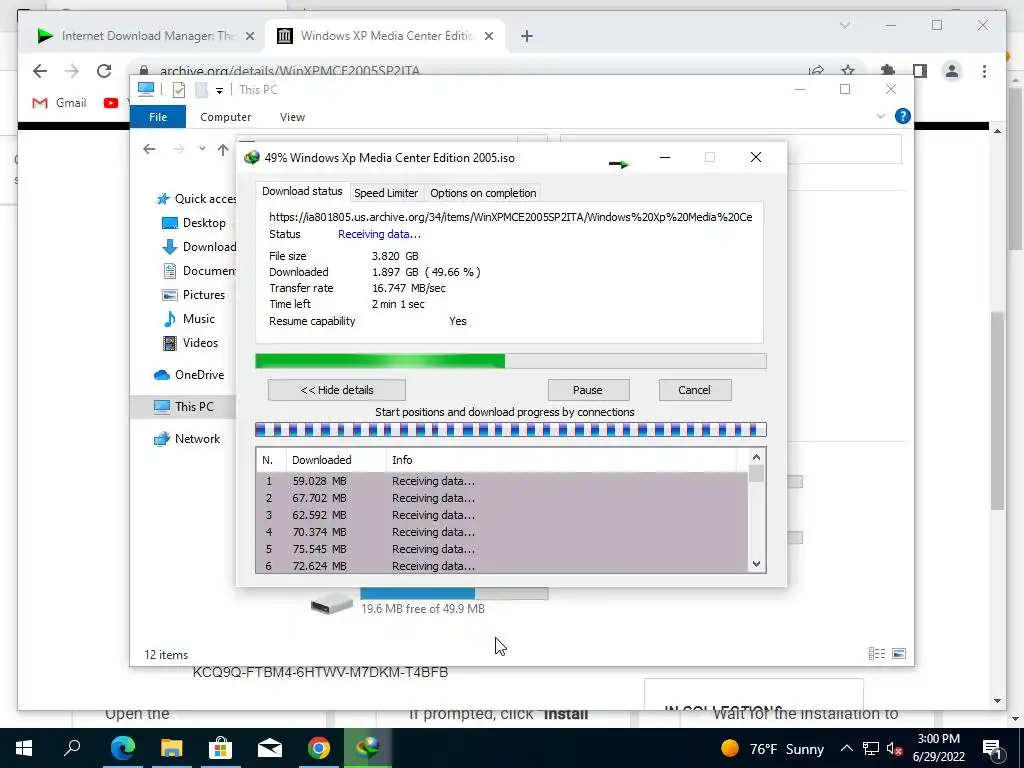Click the Hide details button

336,390
